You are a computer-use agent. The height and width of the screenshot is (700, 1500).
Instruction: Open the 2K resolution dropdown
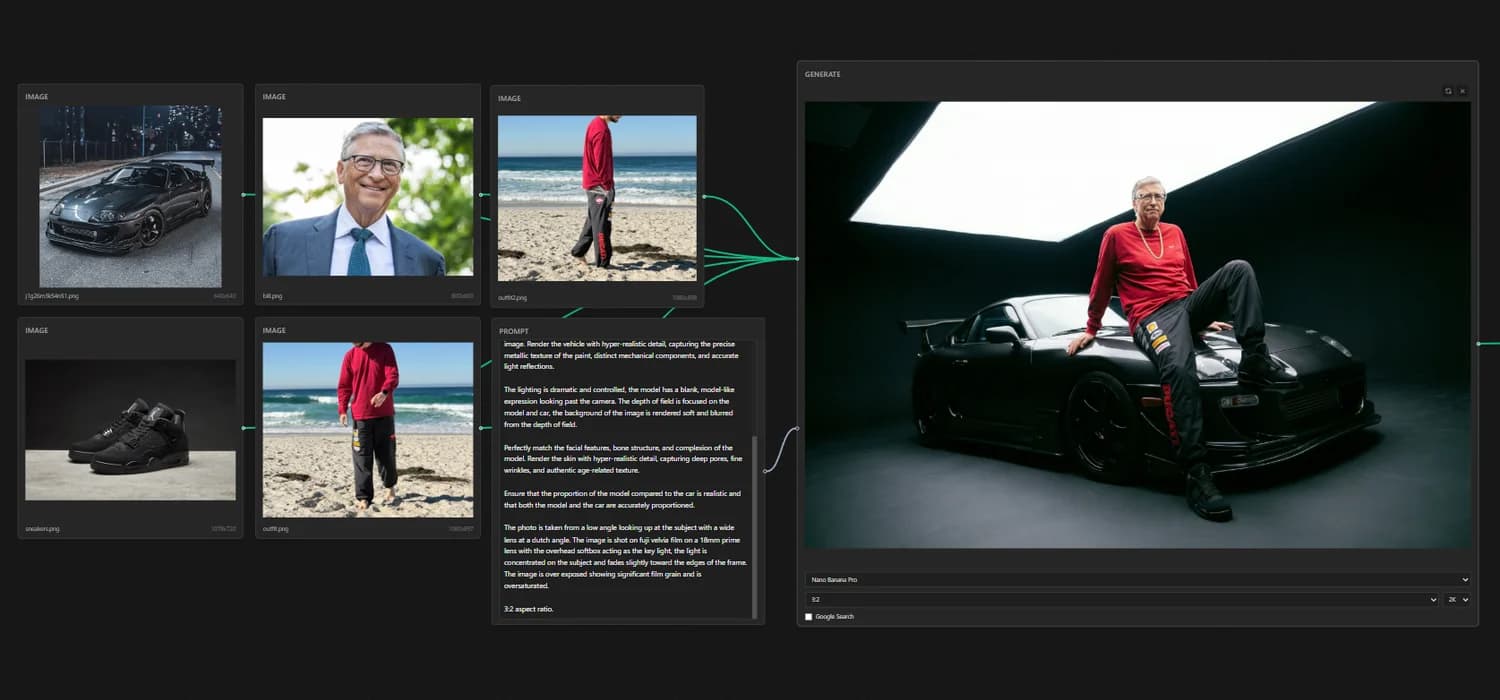click(1457, 599)
